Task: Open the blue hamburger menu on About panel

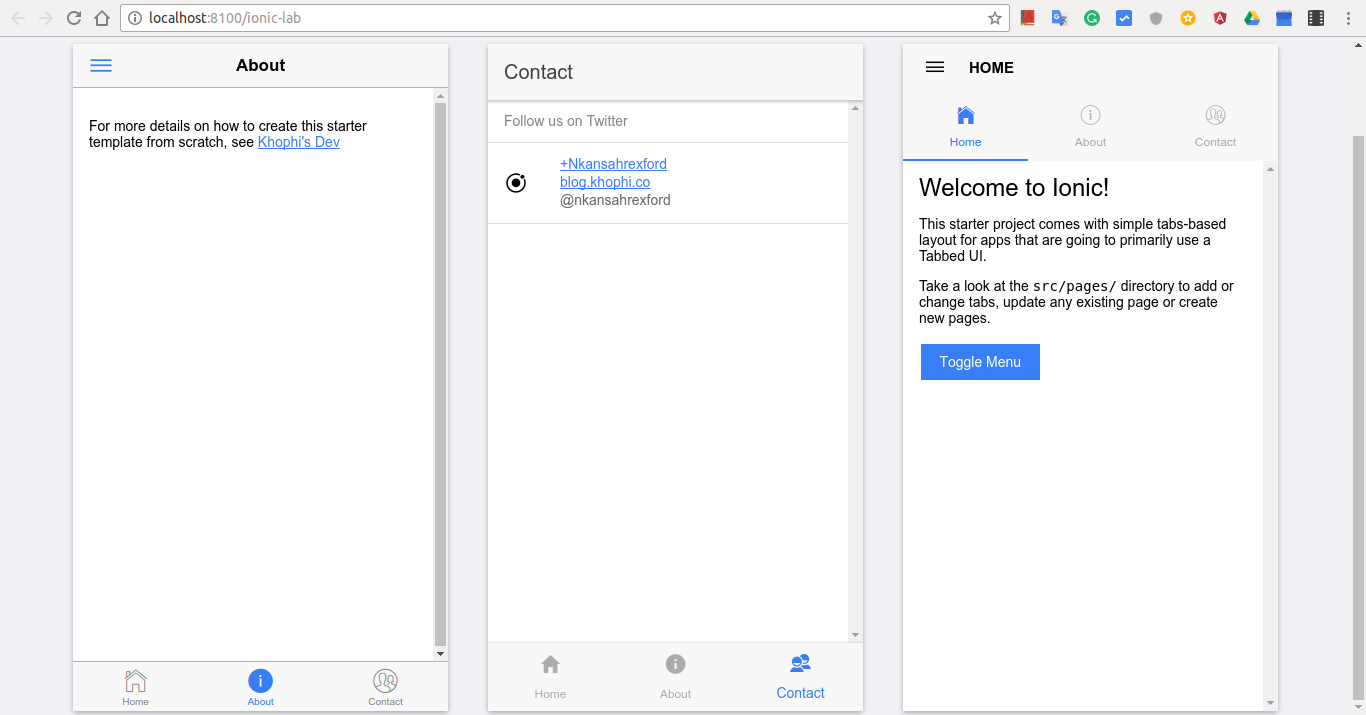Action: (x=101, y=66)
